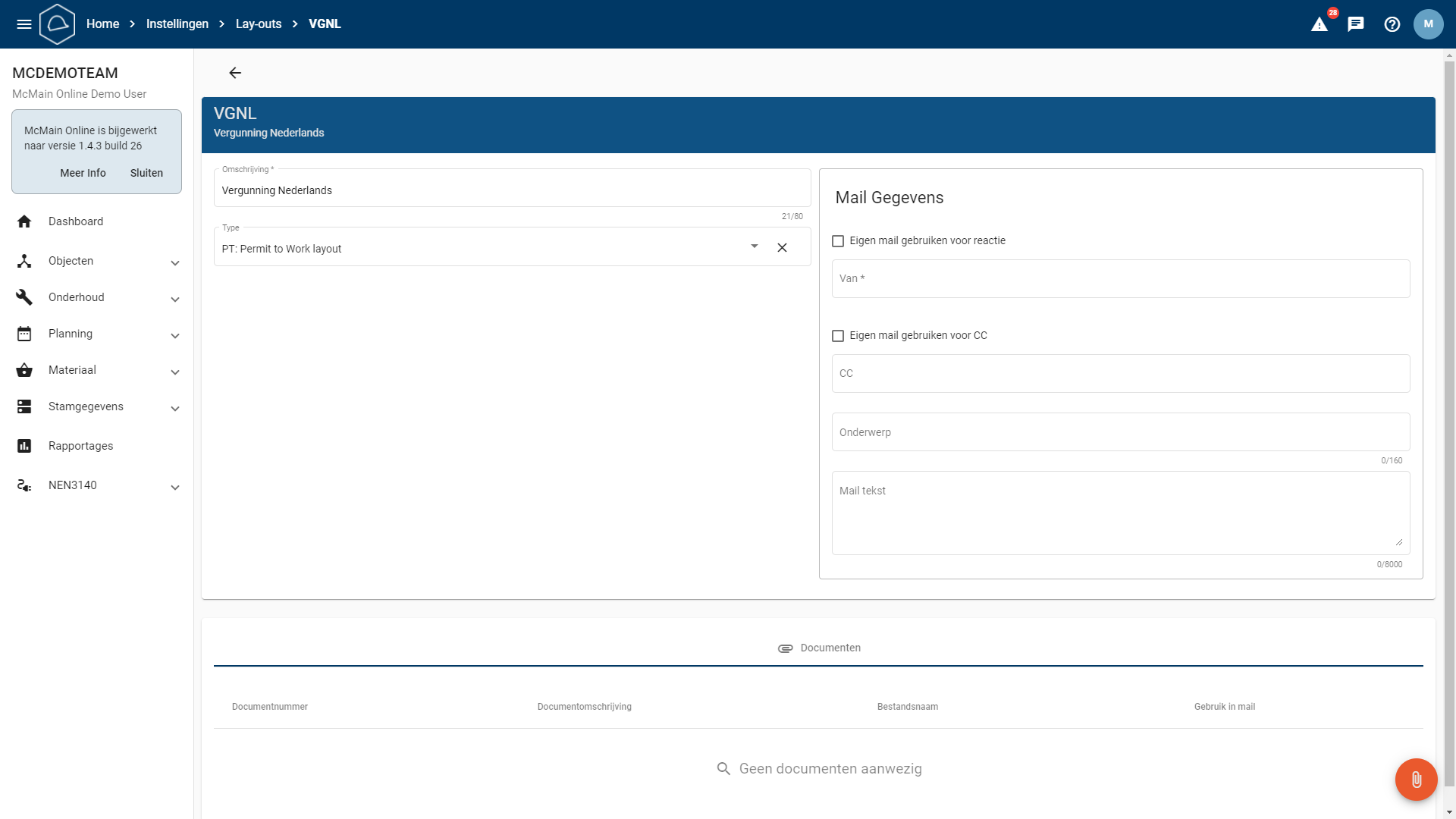This screenshot has width=1456, height=819.
Task: Go to Dashboard in the sidebar
Action: point(76,221)
